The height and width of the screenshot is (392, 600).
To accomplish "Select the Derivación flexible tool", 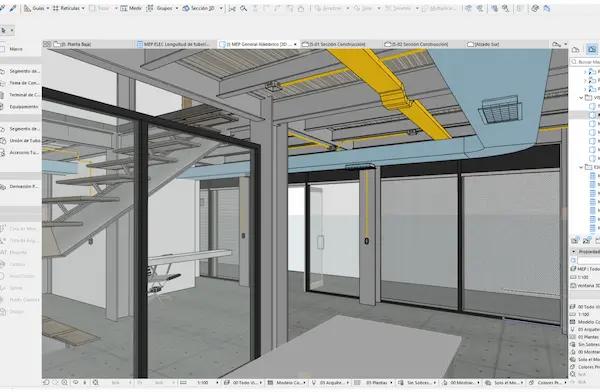I will click(x=20, y=186).
